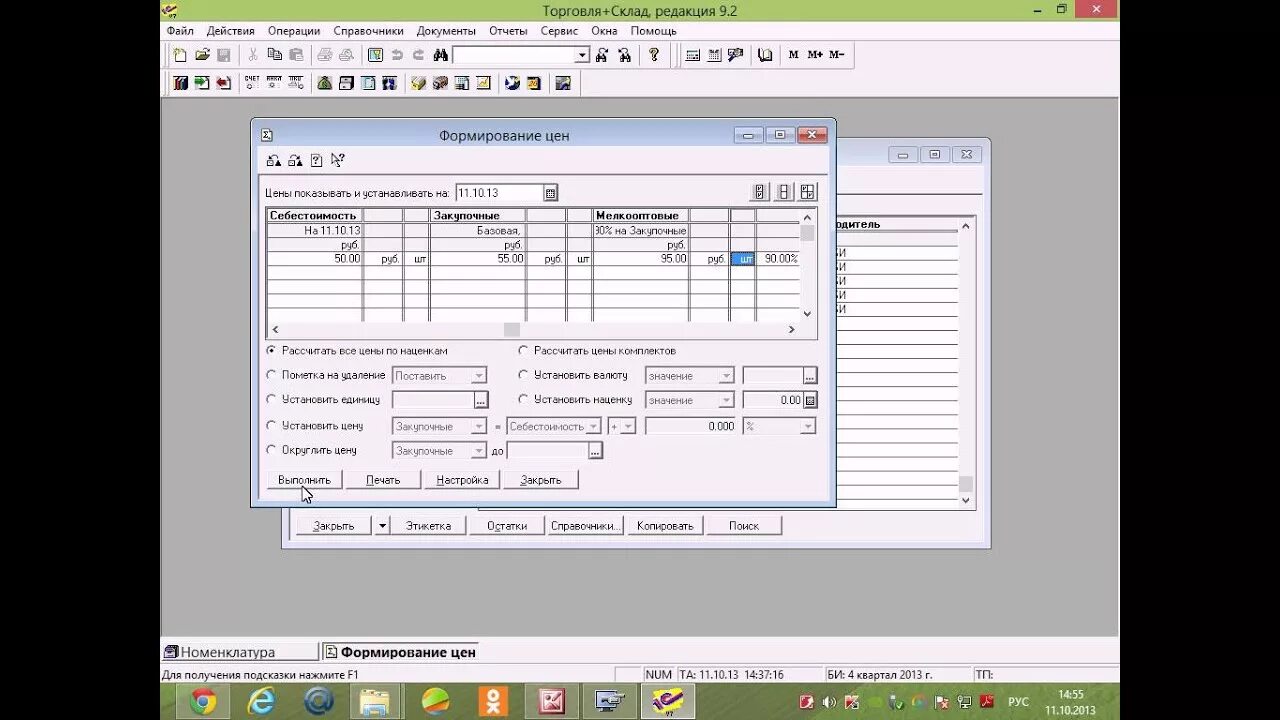Viewport: 1280px width, 720px height.
Task: Click the M+ memory button
Action: [815, 55]
